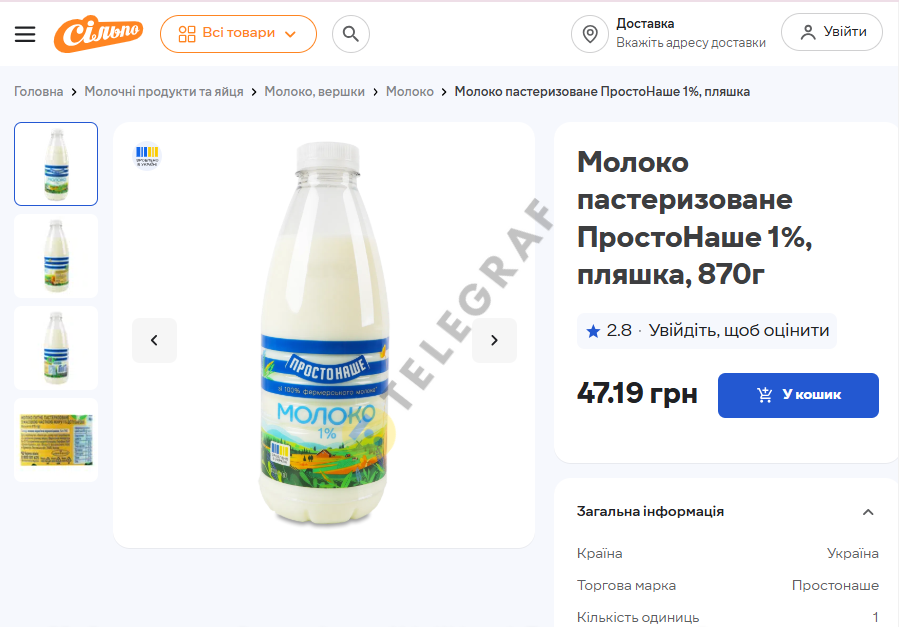The height and width of the screenshot is (627, 900).
Task: Show previous product image arrow
Action: point(154,340)
